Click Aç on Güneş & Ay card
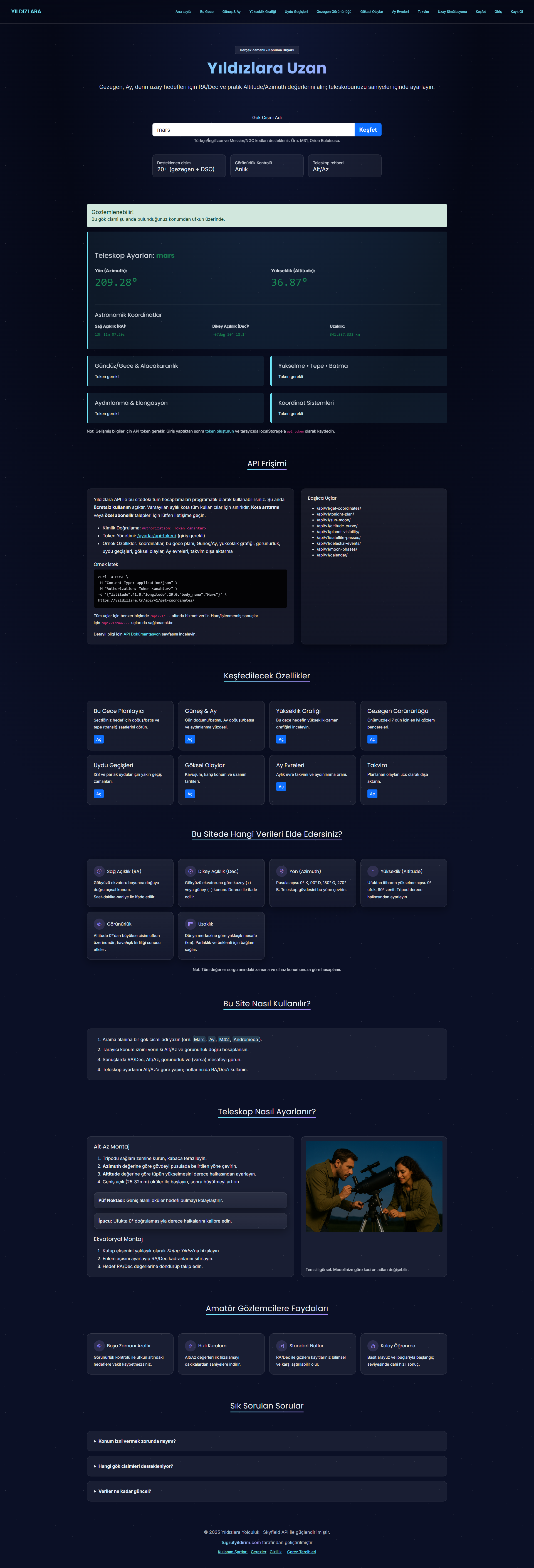This screenshot has height=1568, width=534. coord(190,740)
